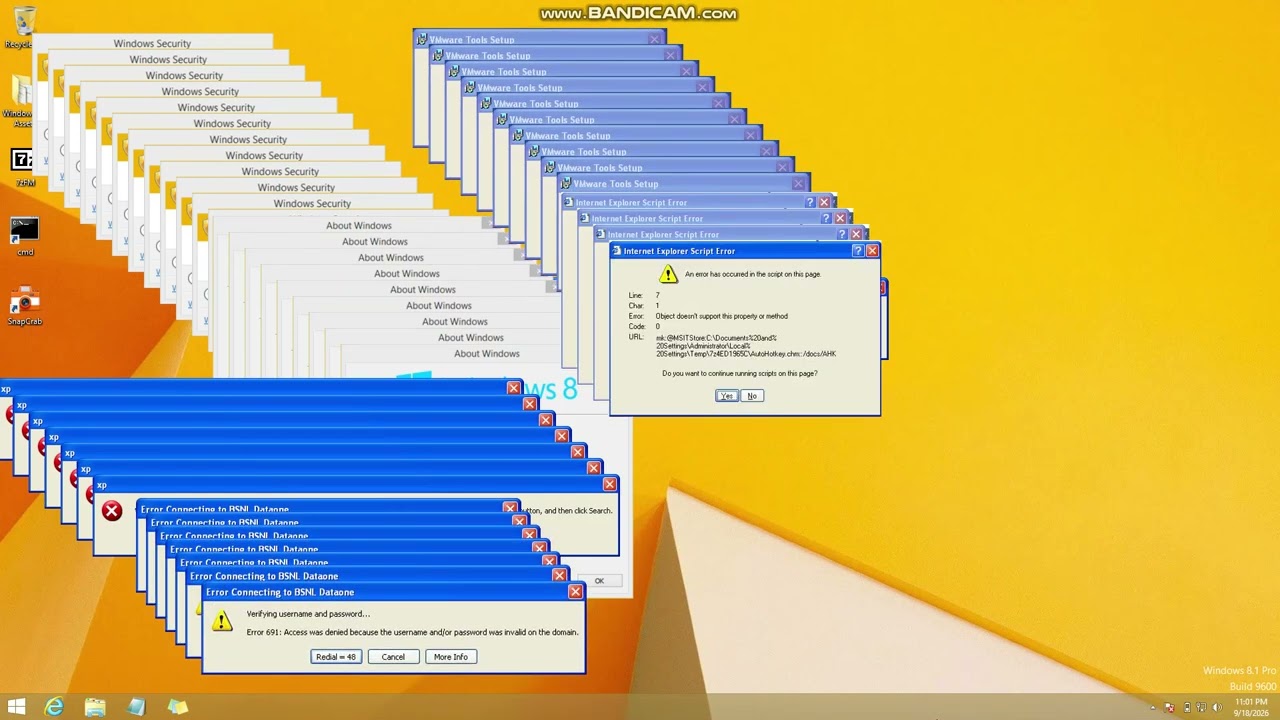Open the Action Center flag icon

pyautogui.click(x=1168, y=707)
